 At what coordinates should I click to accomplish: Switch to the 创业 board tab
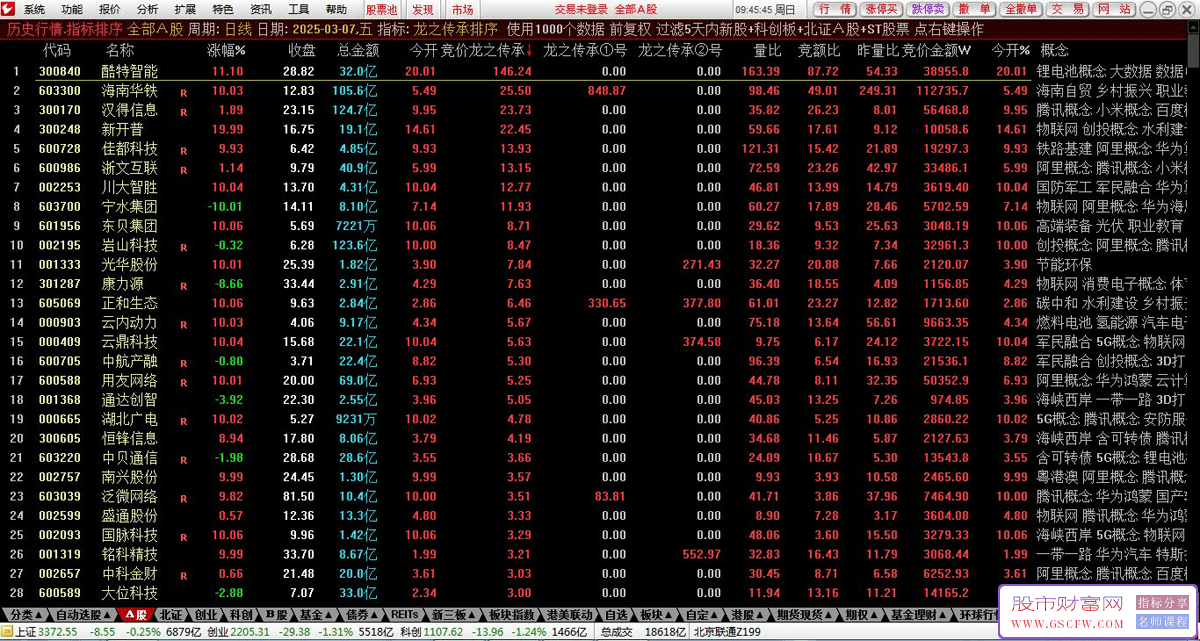(x=206, y=614)
